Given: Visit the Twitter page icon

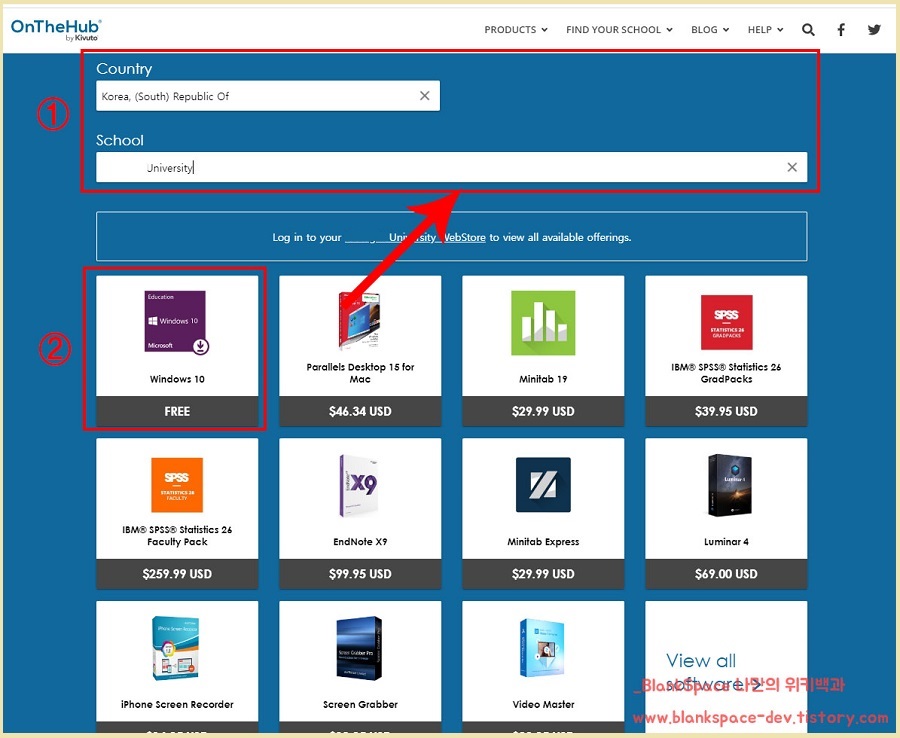Looking at the screenshot, I should click(x=874, y=29).
